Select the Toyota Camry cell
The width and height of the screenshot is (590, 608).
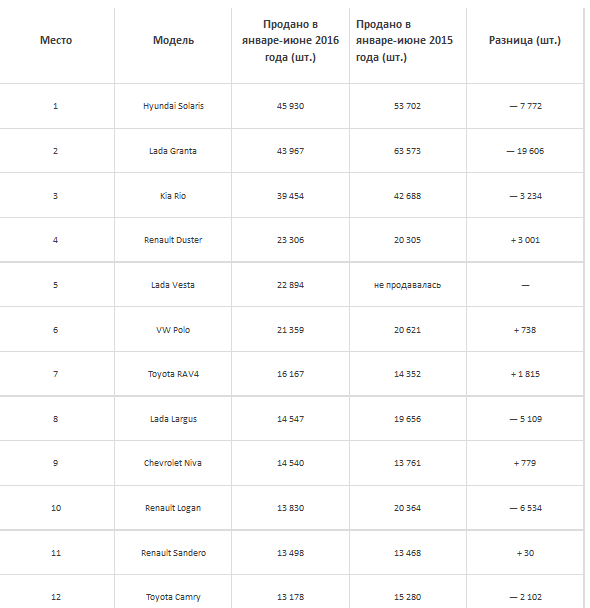pos(173,597)
